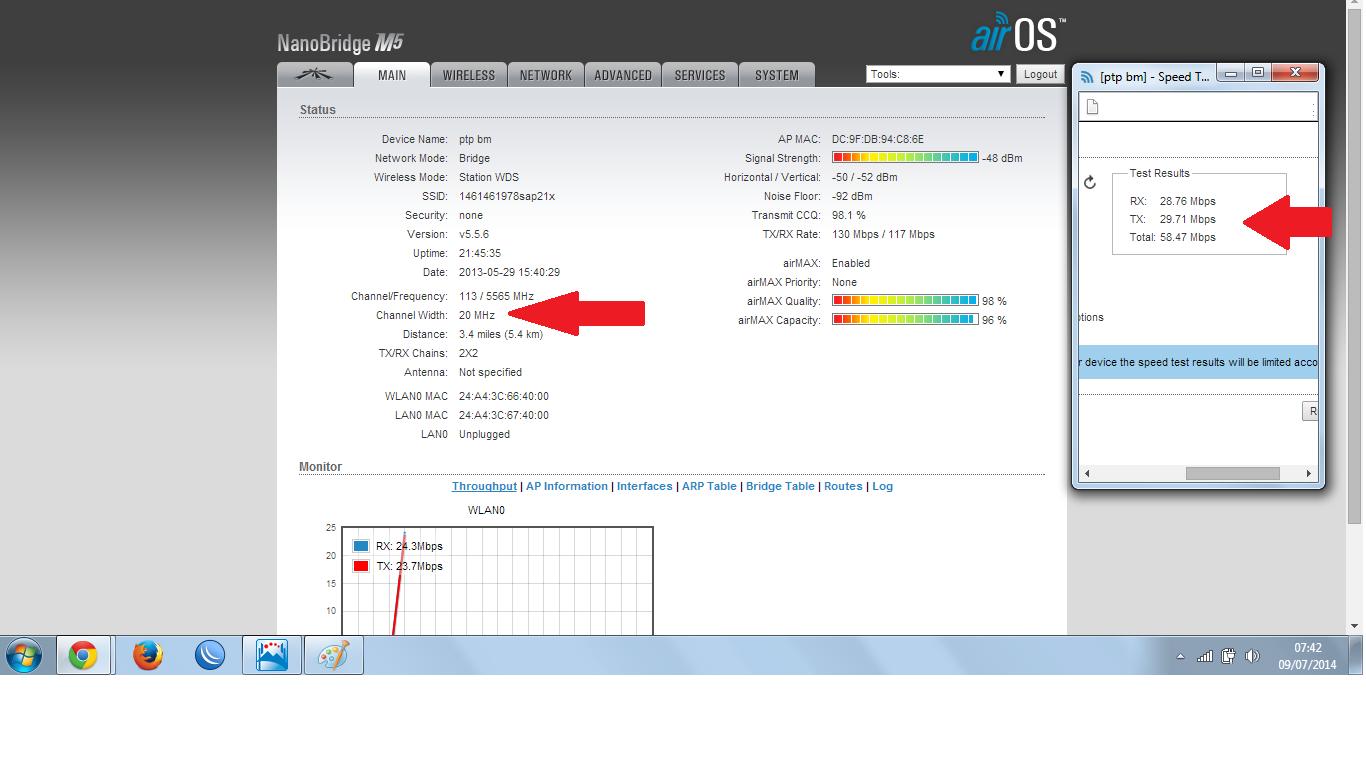Open the blue mountain app on taskbar

pos(272,656)
